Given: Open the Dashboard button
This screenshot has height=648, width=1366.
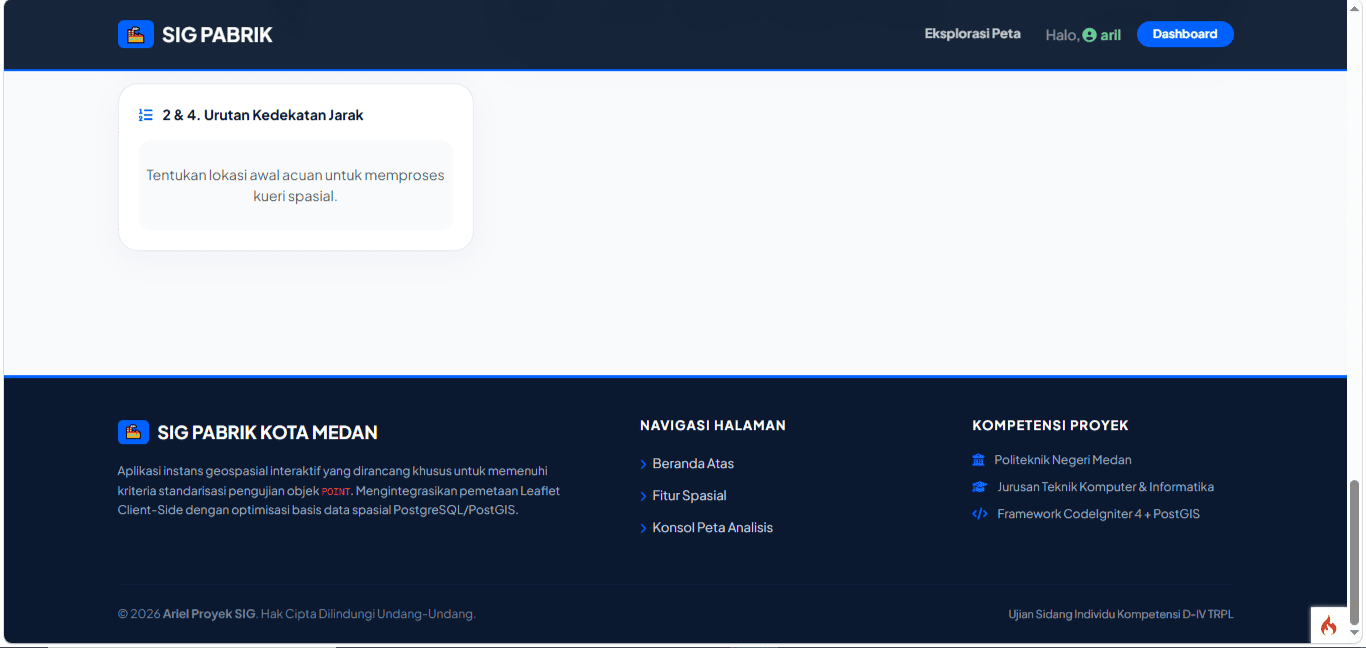Looking at the screenshot, I should [1185, 34].
